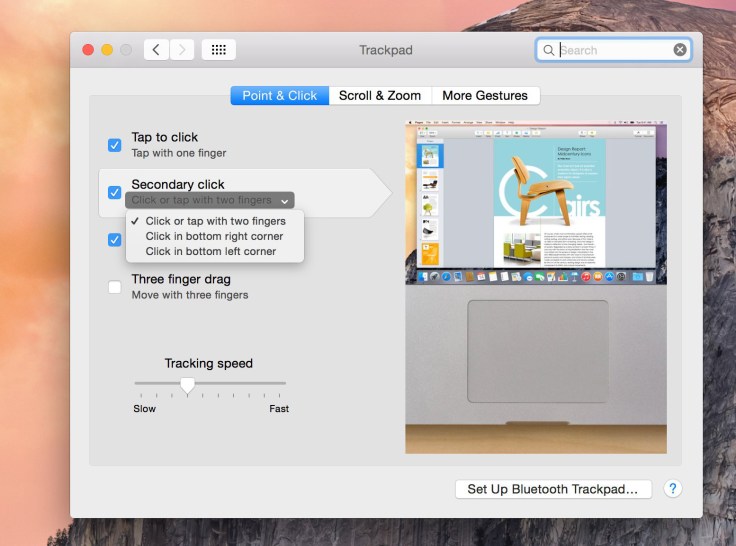Open help with the question mark button
The height and width of the screenshot is (546, 736).
(x=673, y=489)
